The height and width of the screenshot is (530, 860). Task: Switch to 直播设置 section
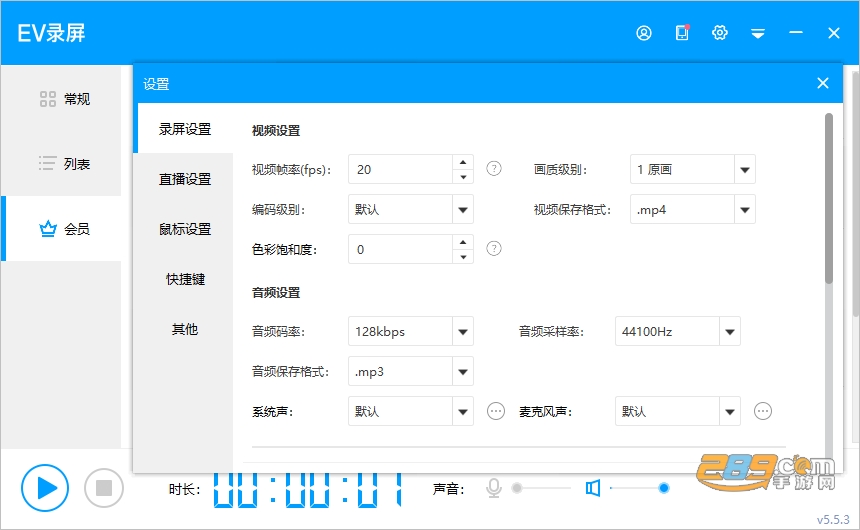tap(185, 179)
